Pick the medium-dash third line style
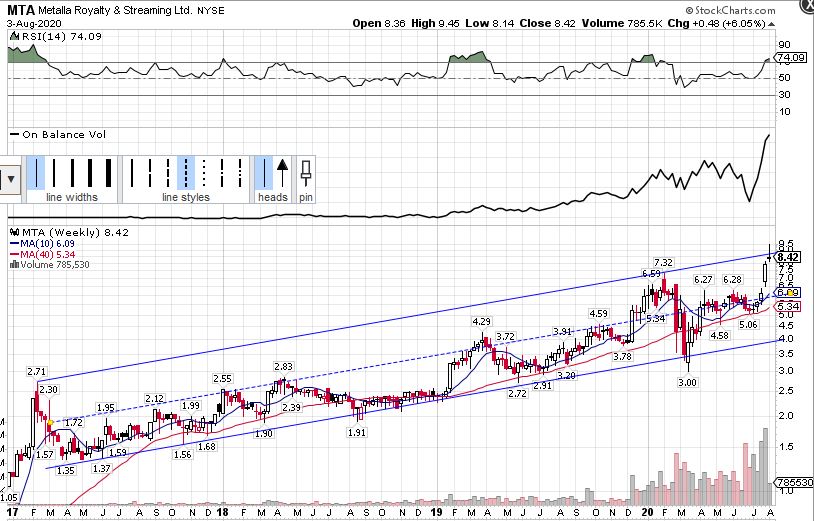The width and height of the screenshot is (814, 521). tap(168, 173)
